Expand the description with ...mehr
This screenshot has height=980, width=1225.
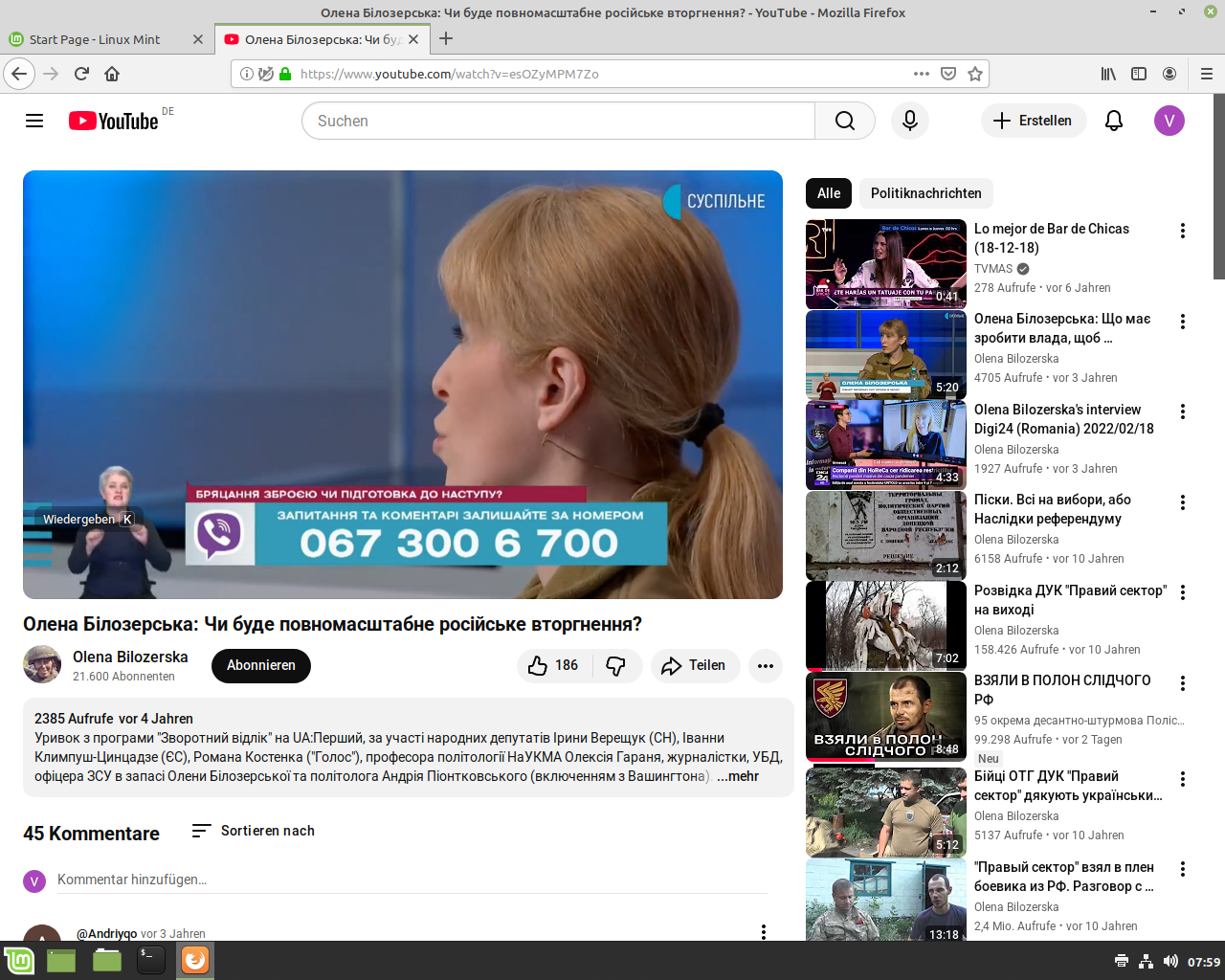pos(738,776)
